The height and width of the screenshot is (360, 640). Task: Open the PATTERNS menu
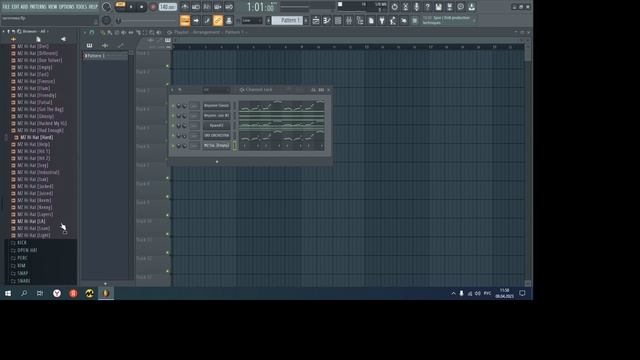38,7
